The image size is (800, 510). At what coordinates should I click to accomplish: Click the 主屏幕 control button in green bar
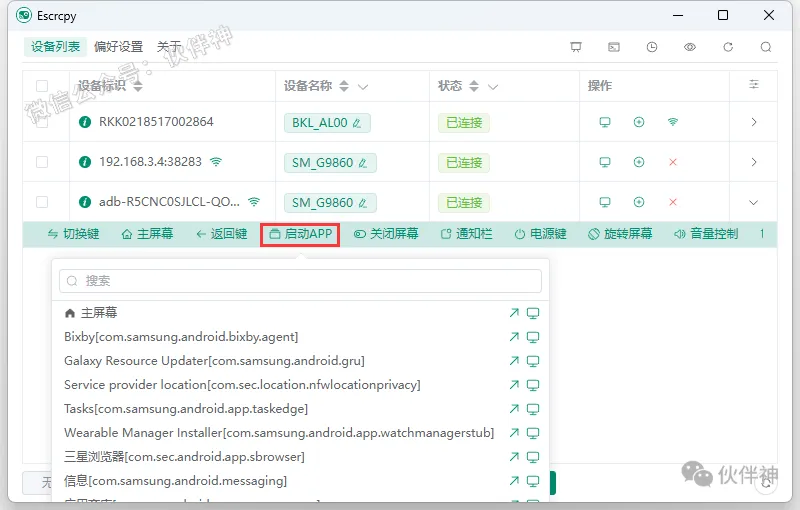click(x=147, y=234)
